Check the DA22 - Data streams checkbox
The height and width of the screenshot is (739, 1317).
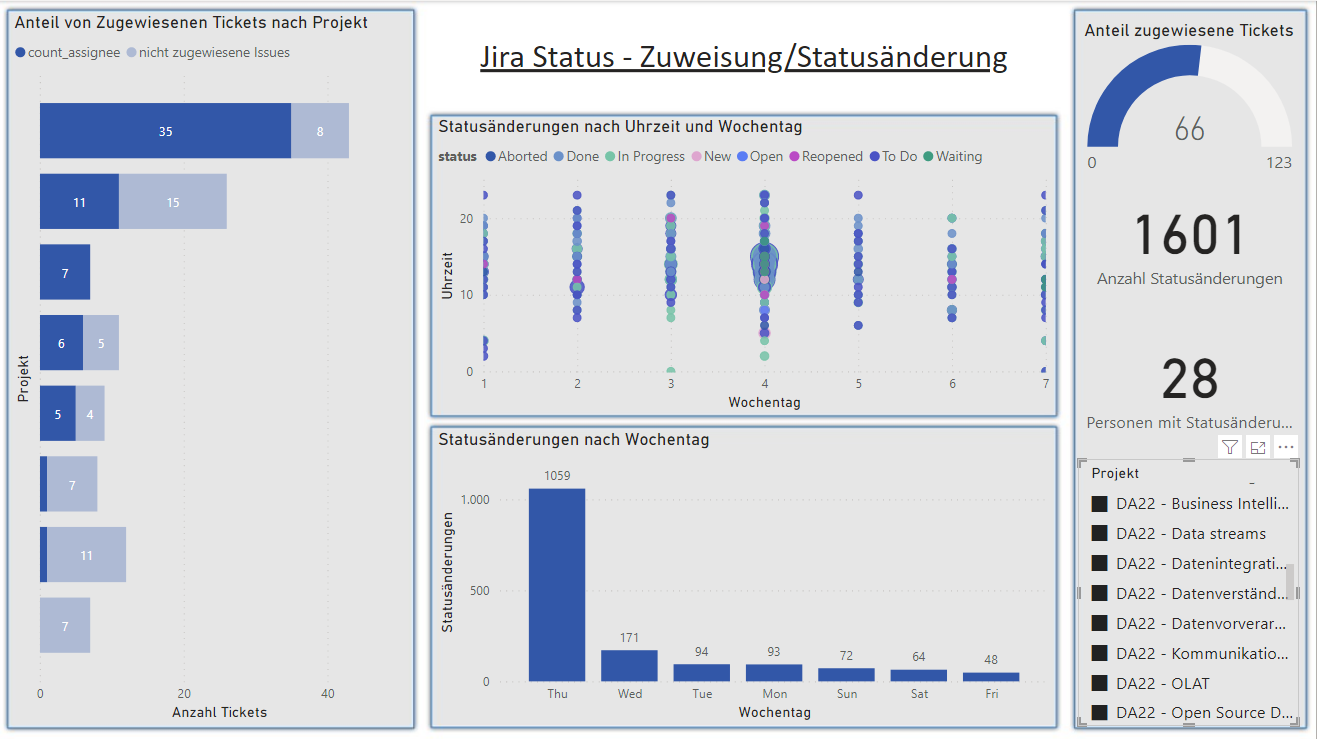pos(1100,534)
